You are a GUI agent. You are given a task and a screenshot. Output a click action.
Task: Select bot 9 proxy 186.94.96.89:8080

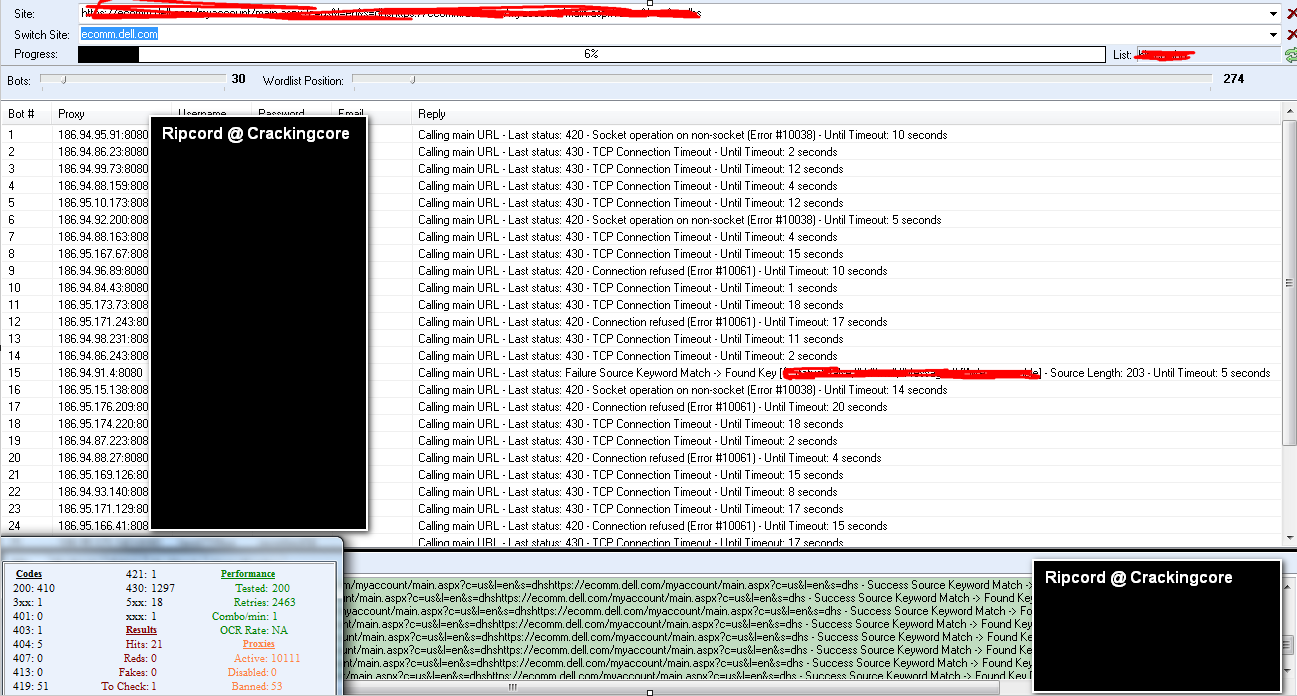[x=640, y=271]
